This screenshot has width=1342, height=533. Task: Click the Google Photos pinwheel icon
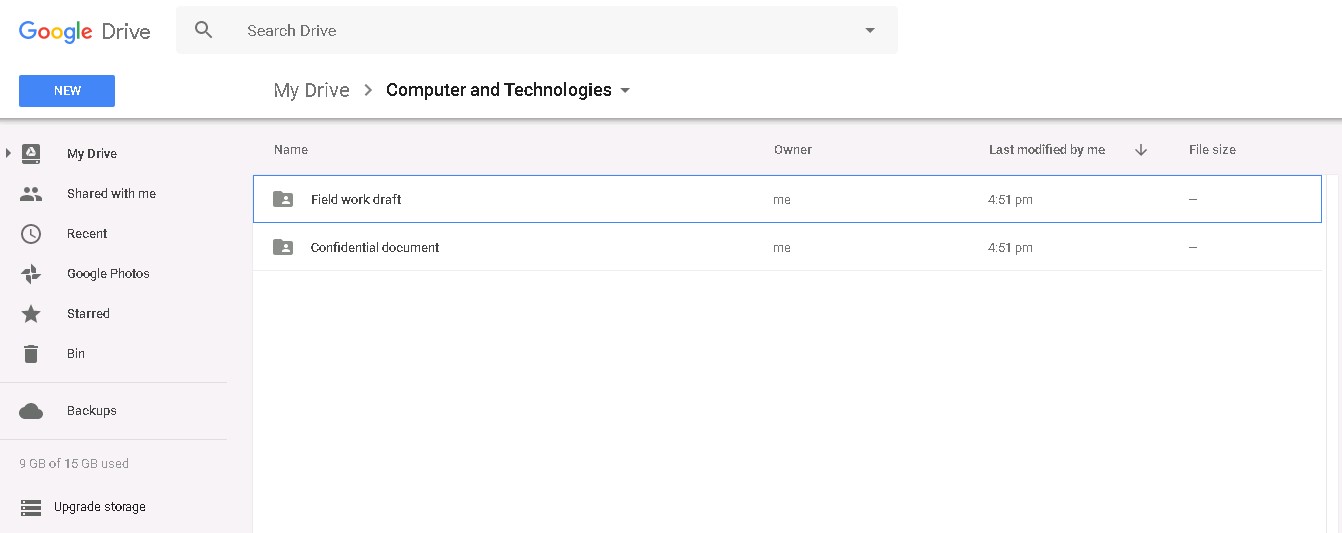tap(31, 274)
